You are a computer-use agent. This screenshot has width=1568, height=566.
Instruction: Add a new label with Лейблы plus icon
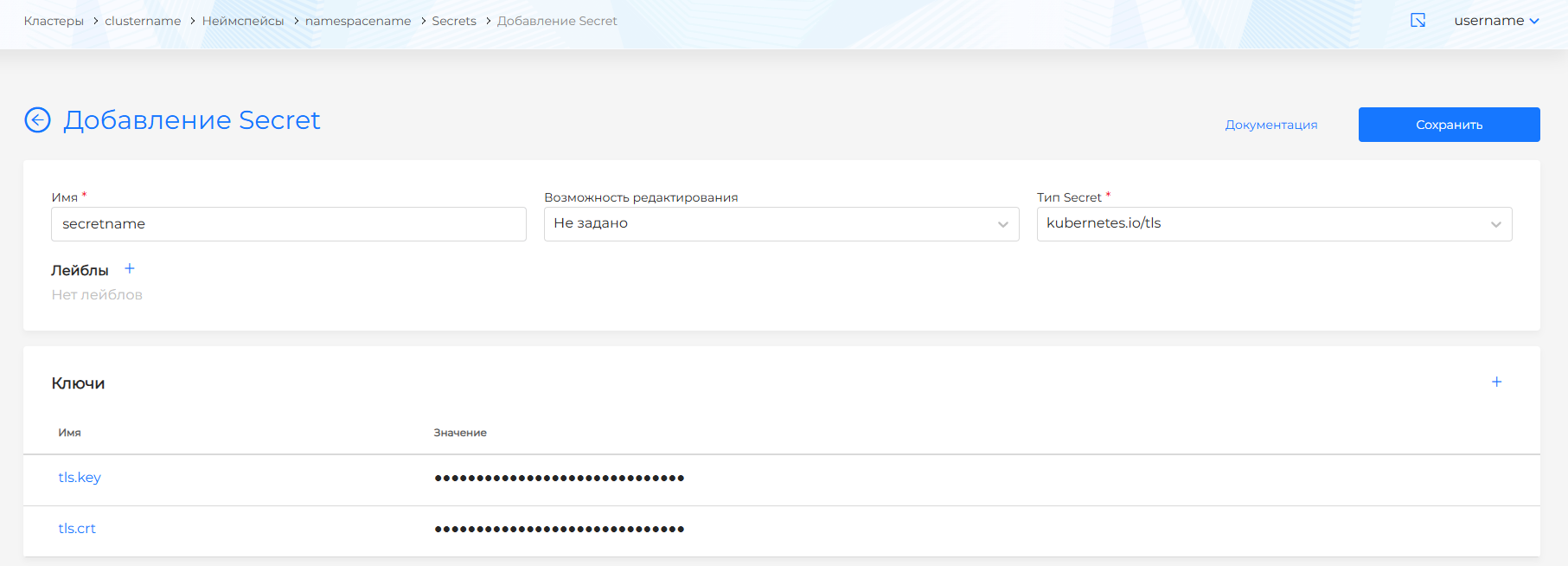pyautogui.click(x=130, y=269)
